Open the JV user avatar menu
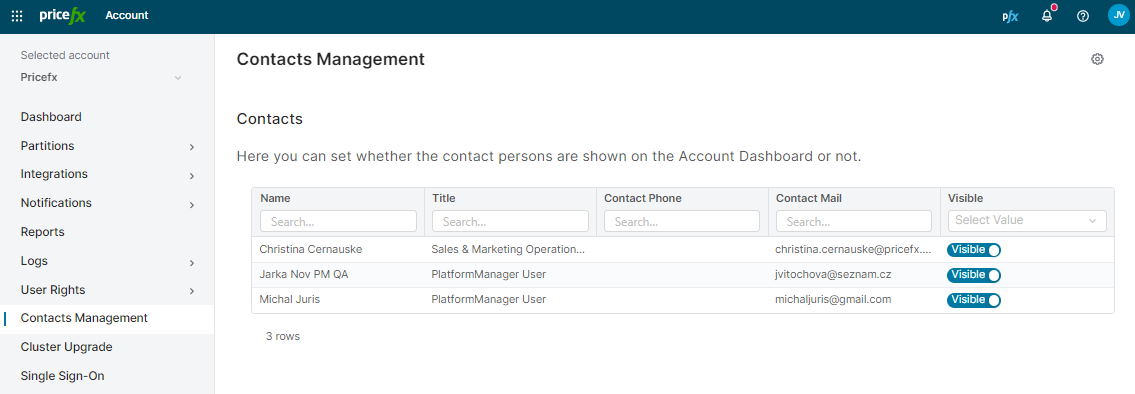 (1118, 15)
